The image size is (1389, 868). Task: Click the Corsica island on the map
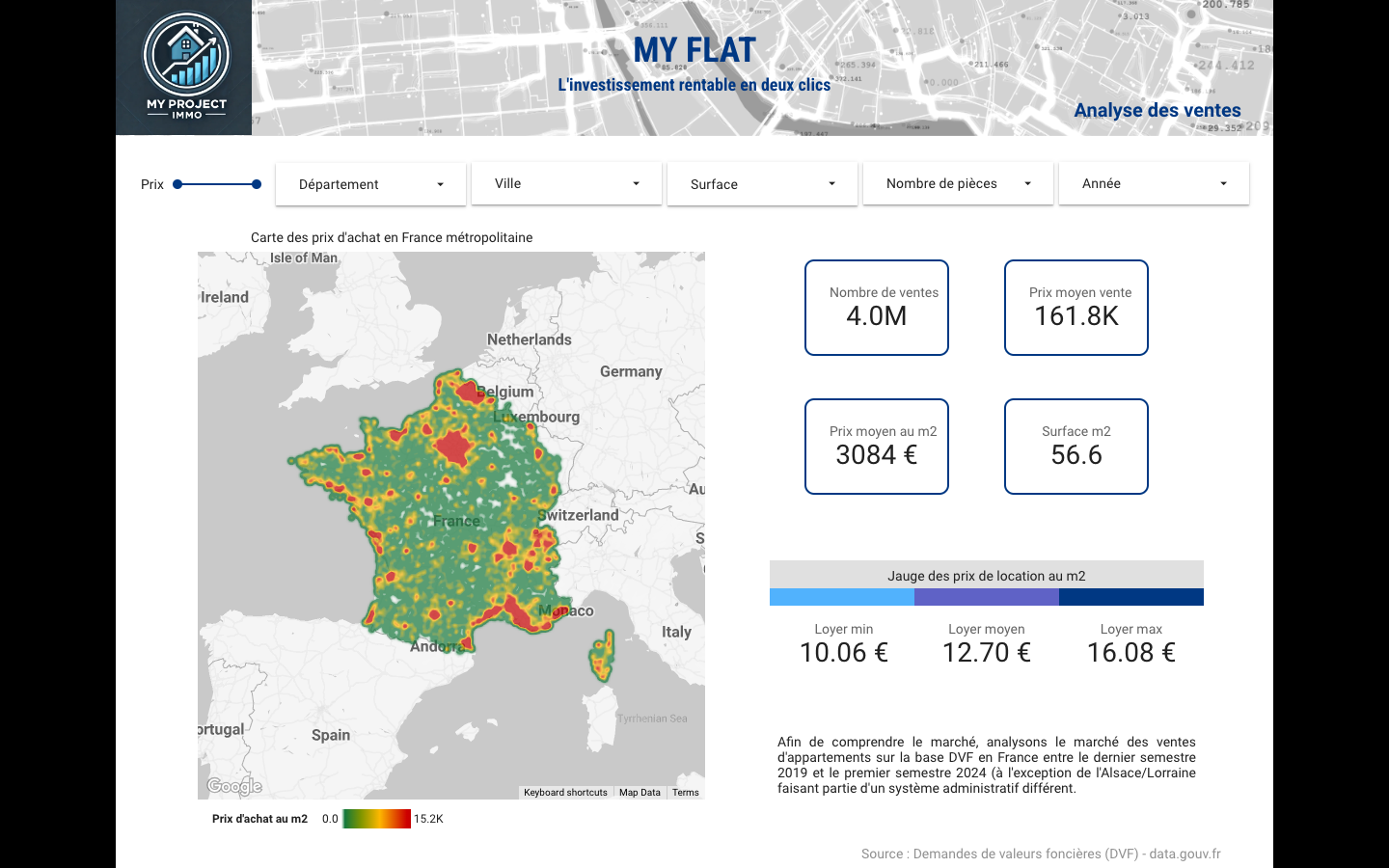(602, 656)
